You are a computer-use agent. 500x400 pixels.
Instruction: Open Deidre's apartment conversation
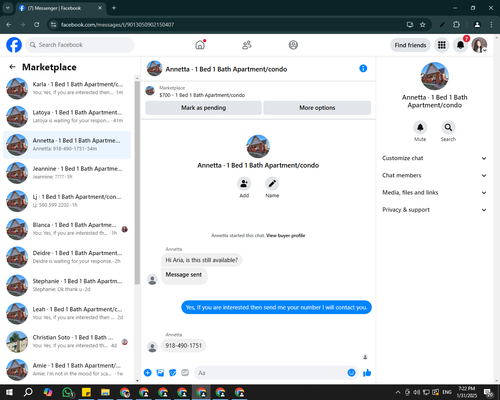pos(67,257)
